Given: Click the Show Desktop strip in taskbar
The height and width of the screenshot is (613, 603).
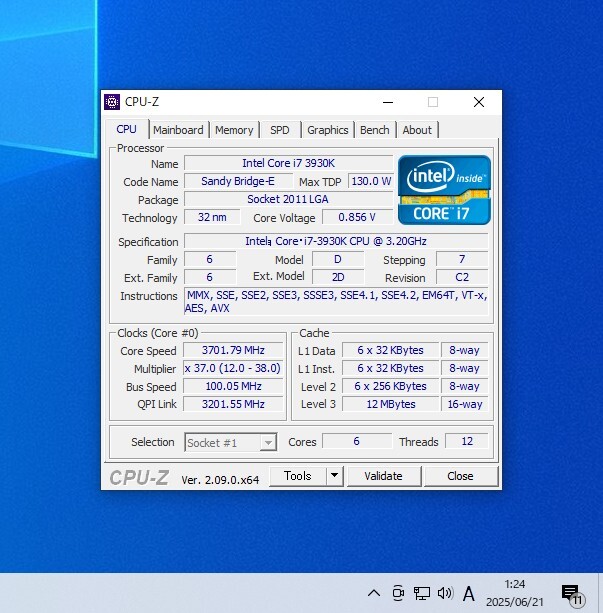Looking at the screenshot, I should 600,593.
